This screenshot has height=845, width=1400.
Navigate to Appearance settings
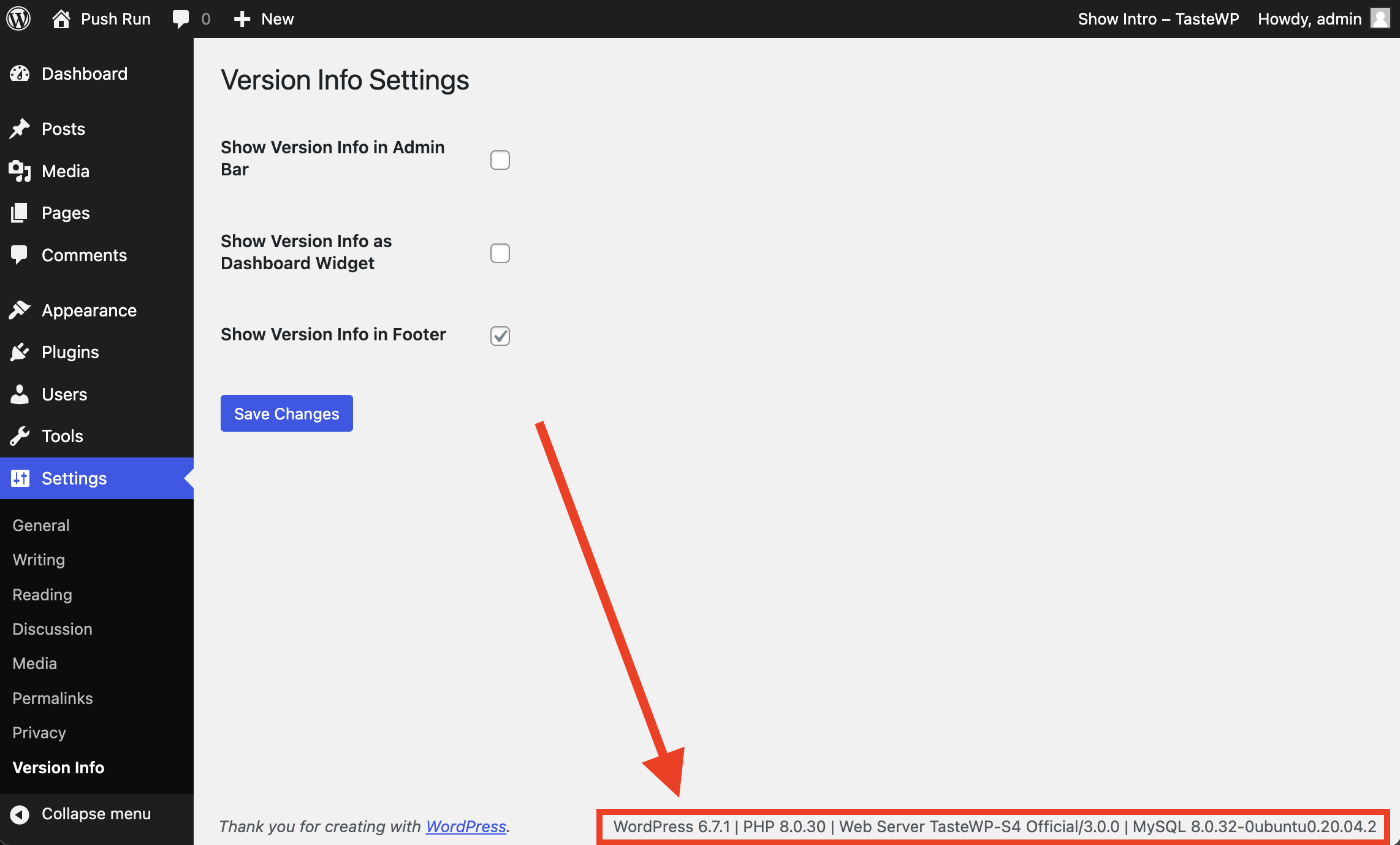89,310
